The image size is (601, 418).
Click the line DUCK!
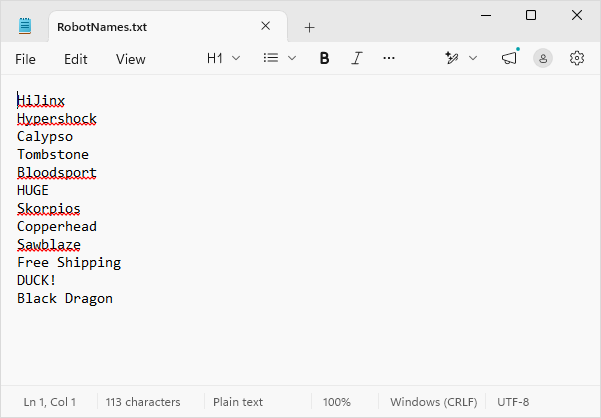coord(37,280)
